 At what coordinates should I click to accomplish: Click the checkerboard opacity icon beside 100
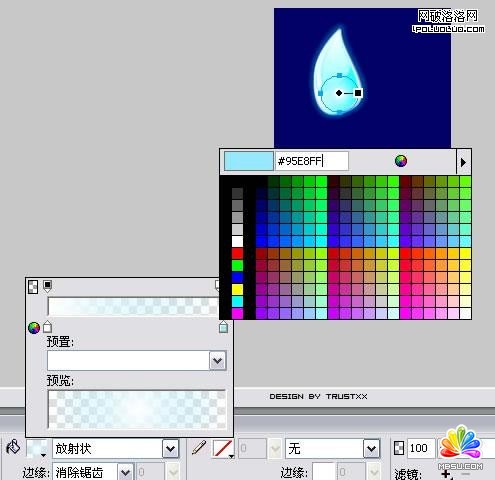coord(399,448)
